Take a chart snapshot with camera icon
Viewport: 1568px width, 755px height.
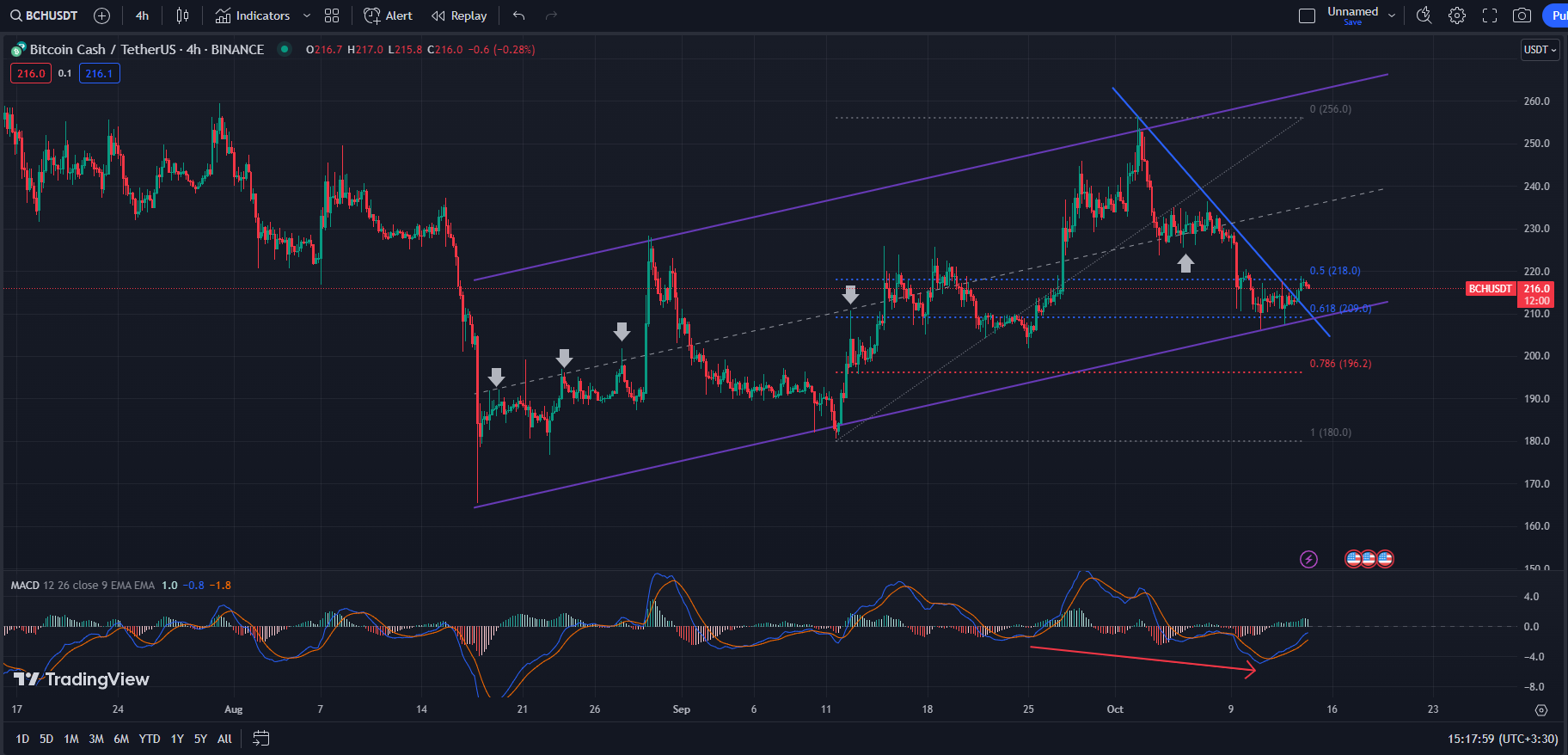click(1522, 15)
